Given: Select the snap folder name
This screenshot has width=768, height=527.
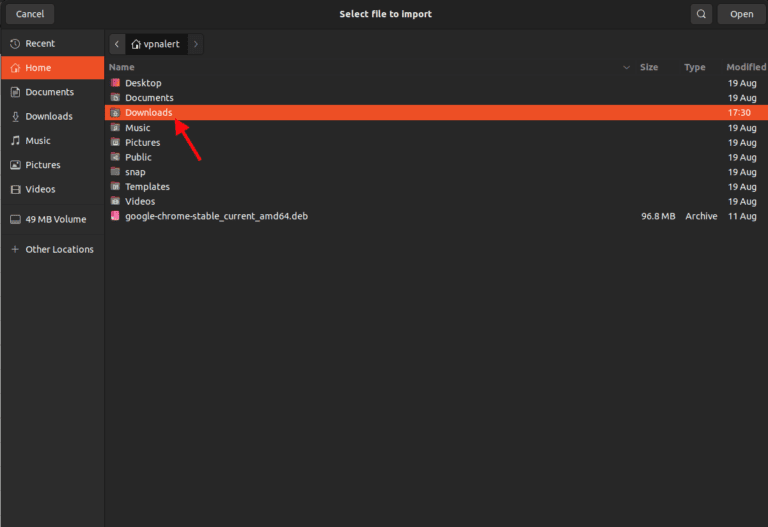Looking at the screenshot, I should [135, 172].
